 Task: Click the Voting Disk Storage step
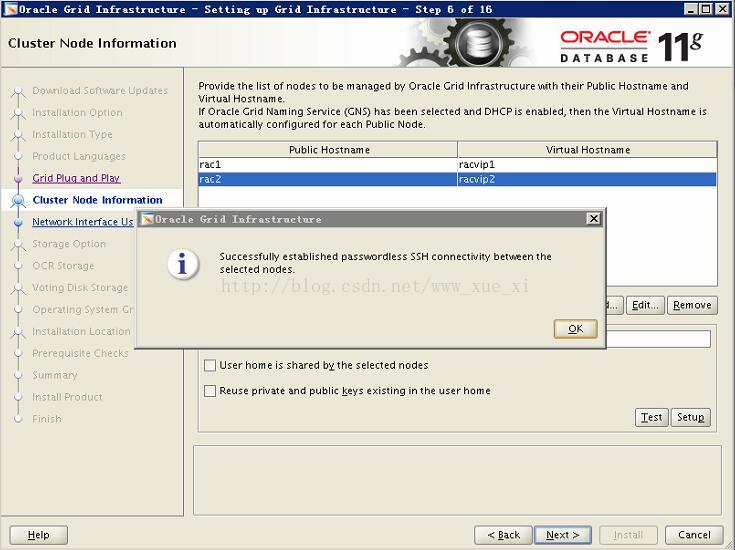(80, 287)
